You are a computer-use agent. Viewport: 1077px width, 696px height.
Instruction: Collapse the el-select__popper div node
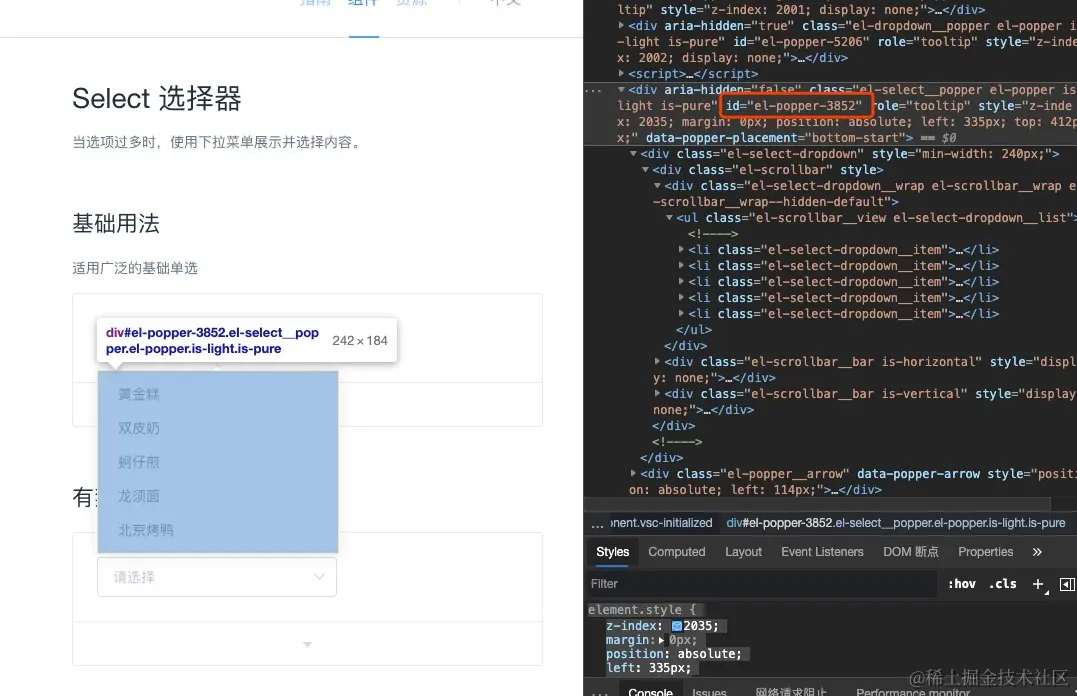pyautogui.click(x=621, y=90)
